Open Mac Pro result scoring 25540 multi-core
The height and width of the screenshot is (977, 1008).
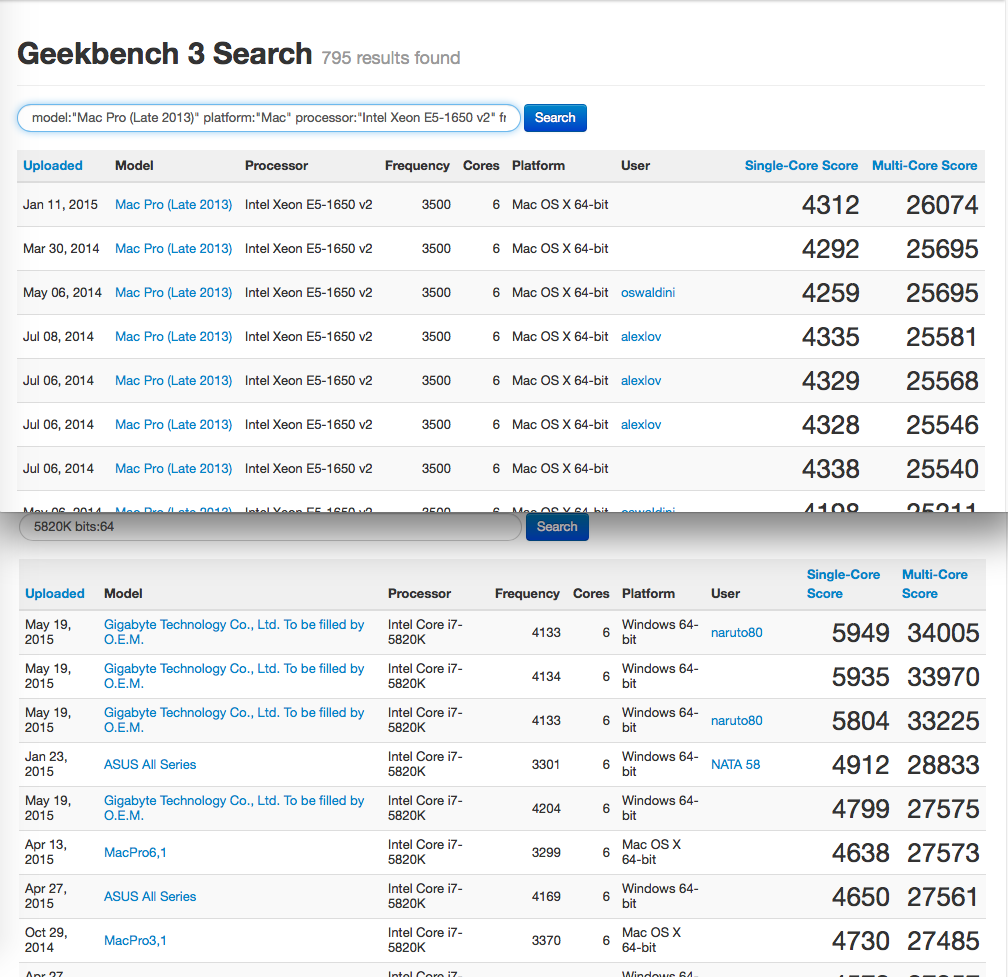point(174,469)
